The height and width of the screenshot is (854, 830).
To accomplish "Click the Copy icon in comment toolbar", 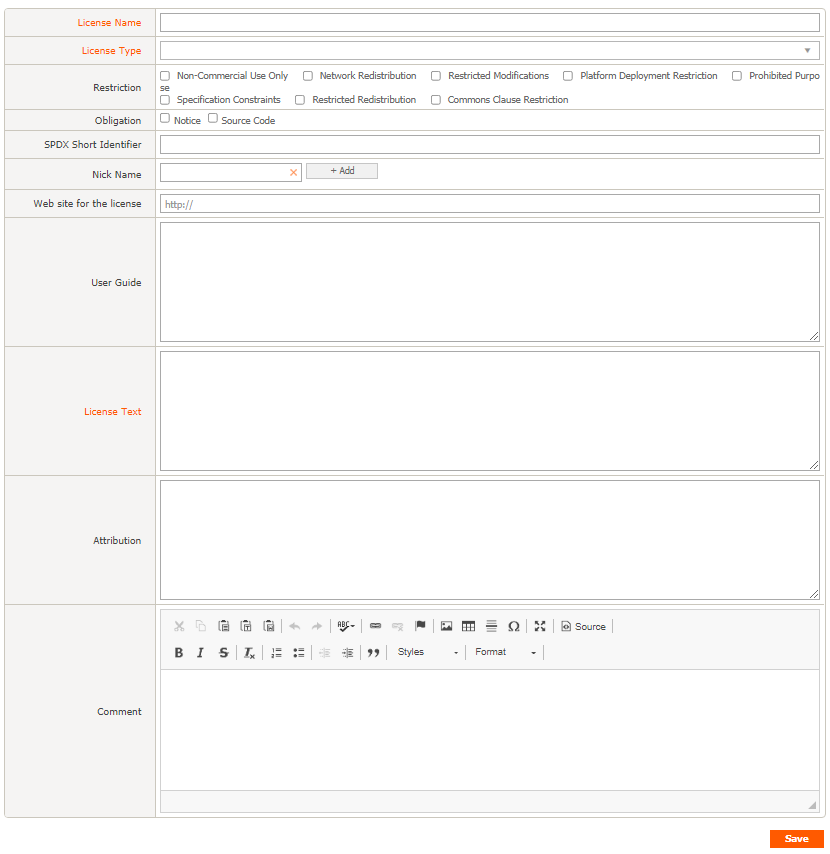I will click(201, 626).
